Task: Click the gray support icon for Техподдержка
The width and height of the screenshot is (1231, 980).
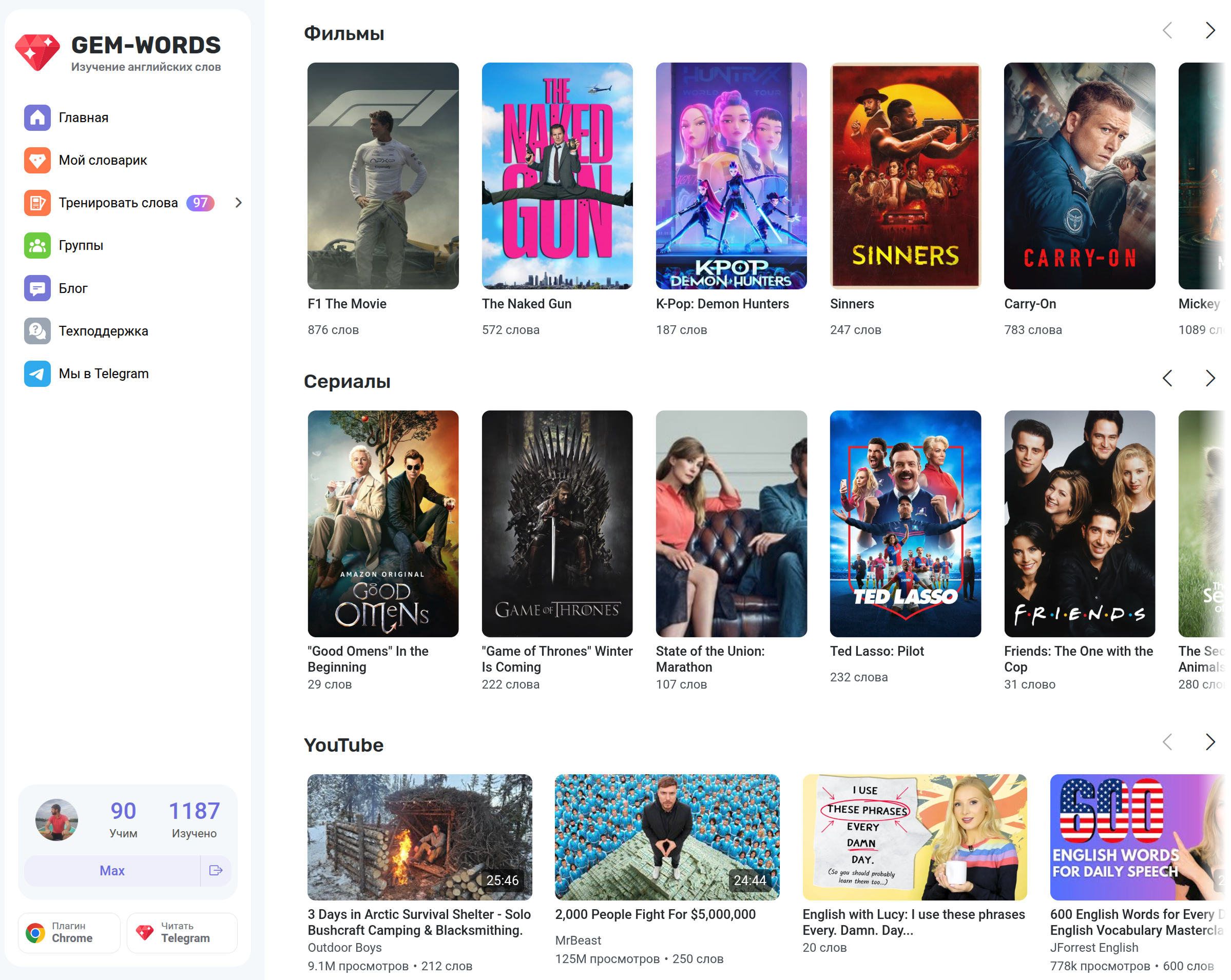Action: pos(37,331)
